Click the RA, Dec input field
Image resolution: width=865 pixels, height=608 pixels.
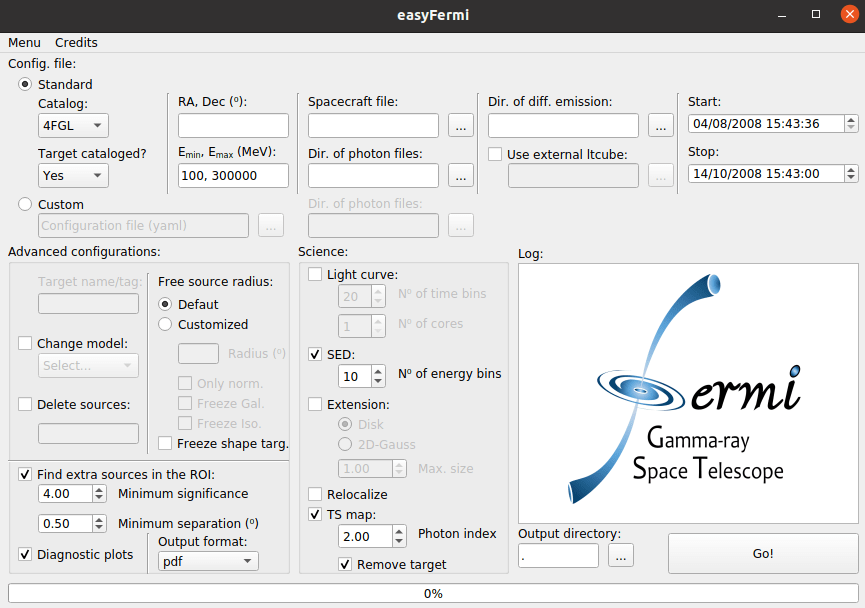coord(233,126)
